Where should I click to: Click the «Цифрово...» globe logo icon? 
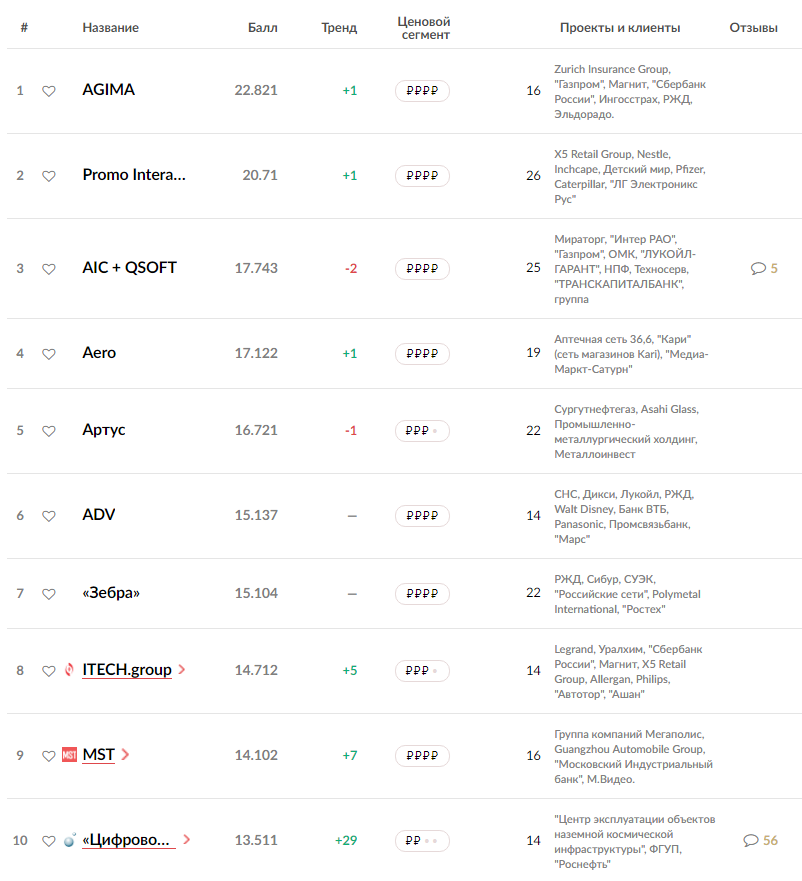coord(70,840)
